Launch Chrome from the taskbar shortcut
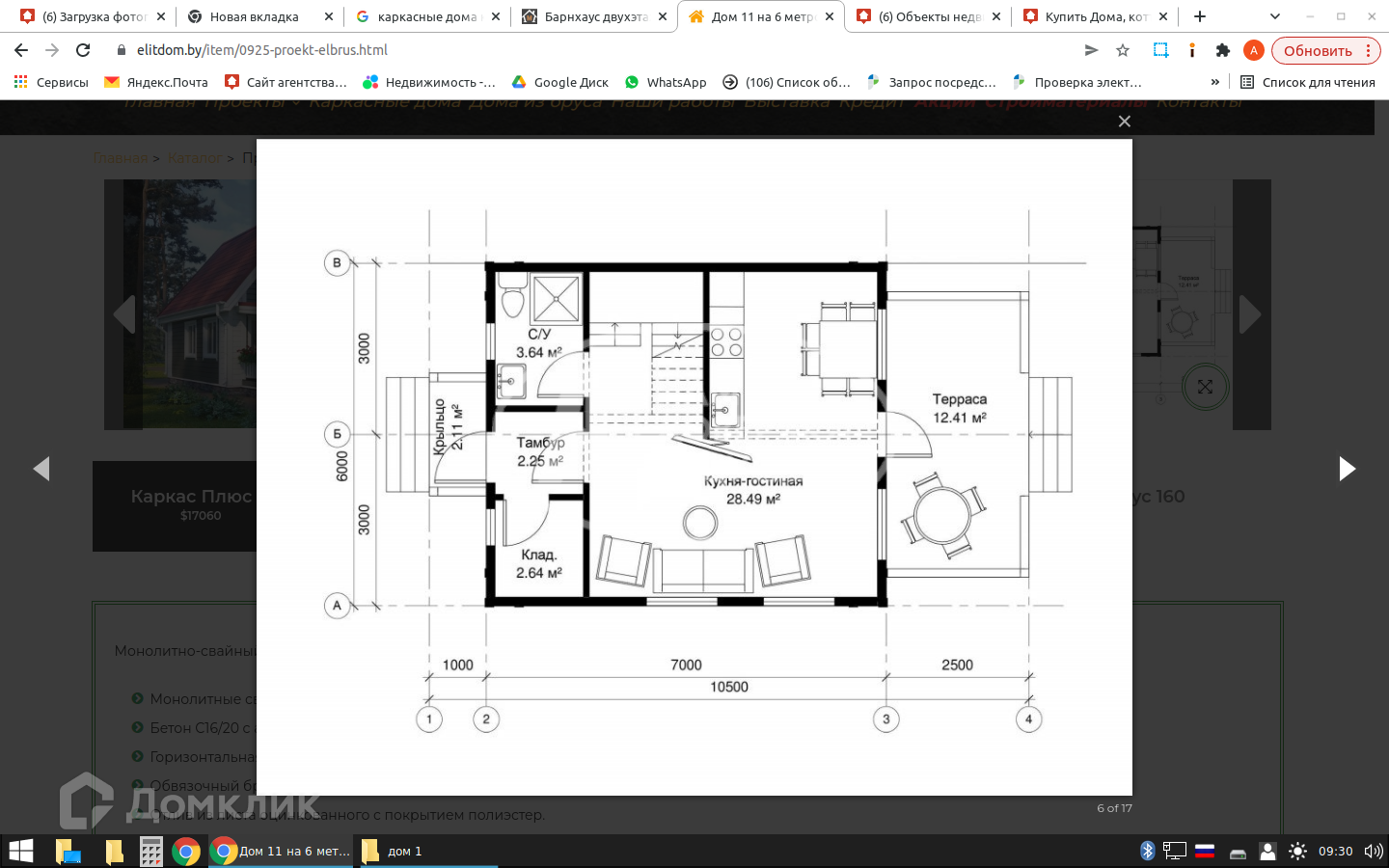1389x868 pixels. pyautogui.click(x=186, y=851)
